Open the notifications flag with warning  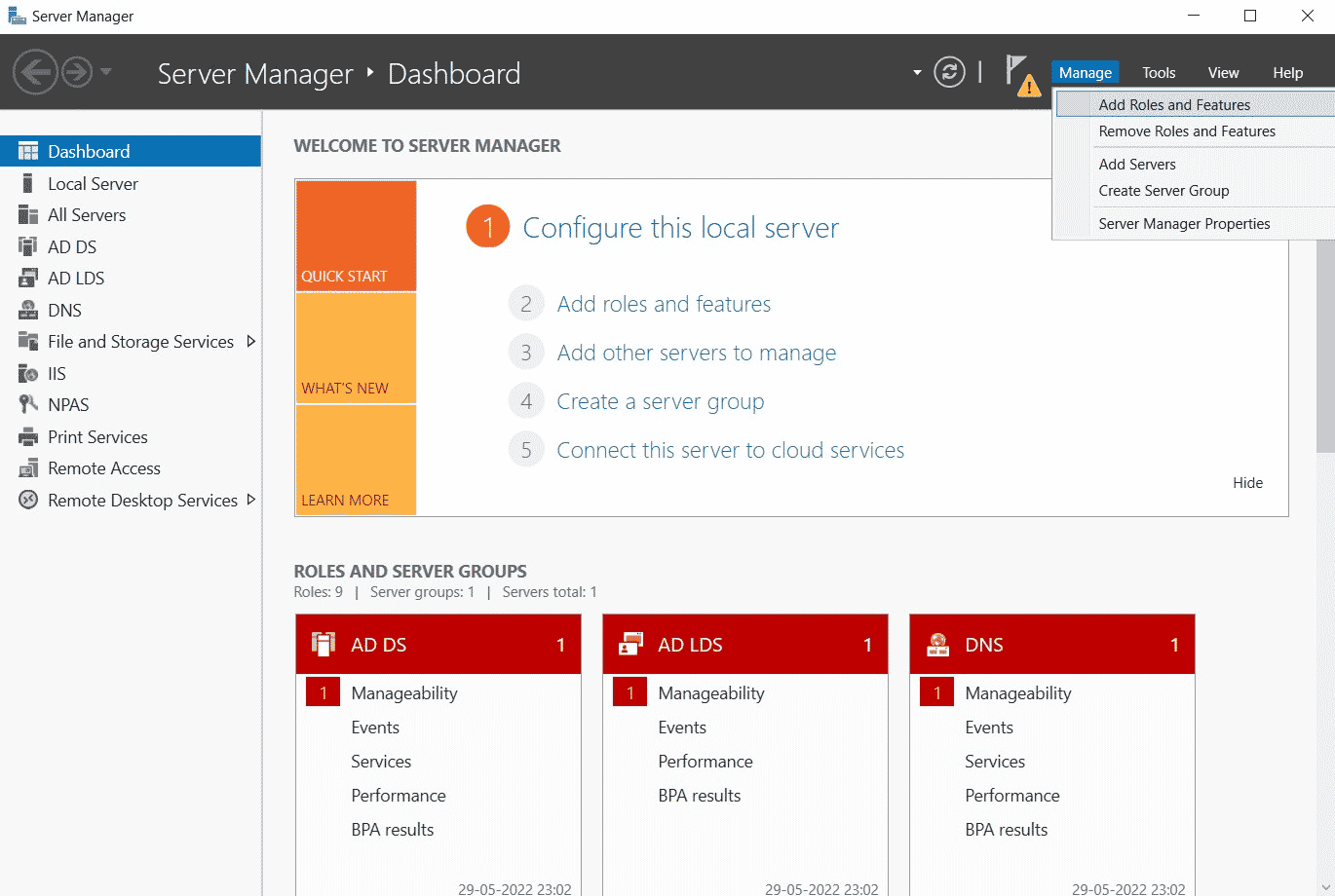pyautogui.click(x=1021, y=73)
